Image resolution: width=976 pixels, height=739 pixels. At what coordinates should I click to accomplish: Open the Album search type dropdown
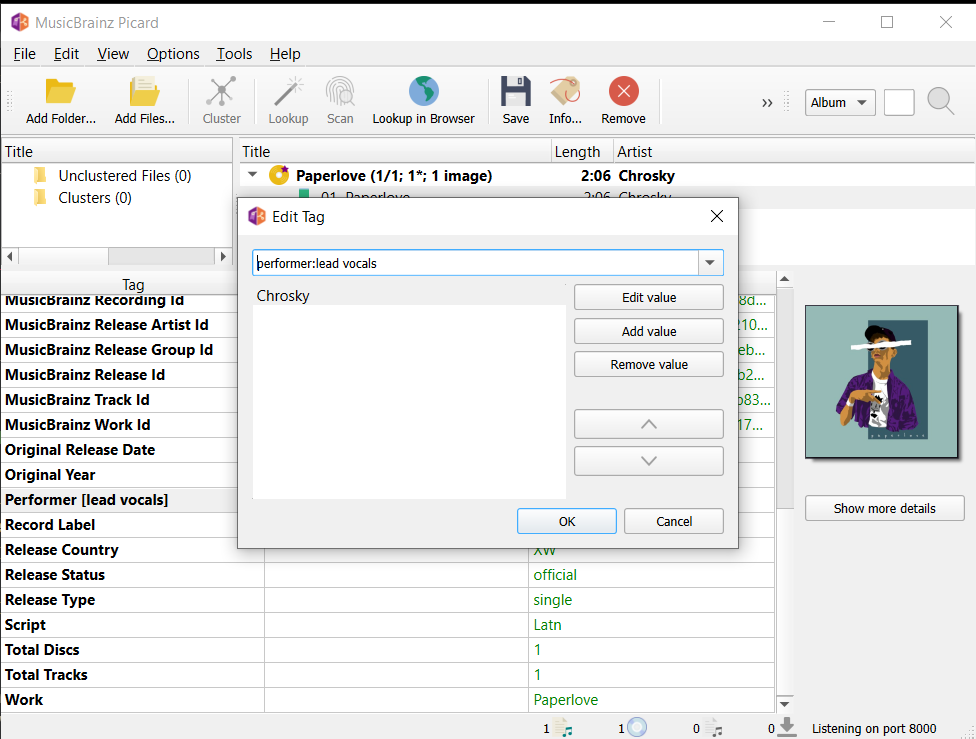tap(840, 103)
